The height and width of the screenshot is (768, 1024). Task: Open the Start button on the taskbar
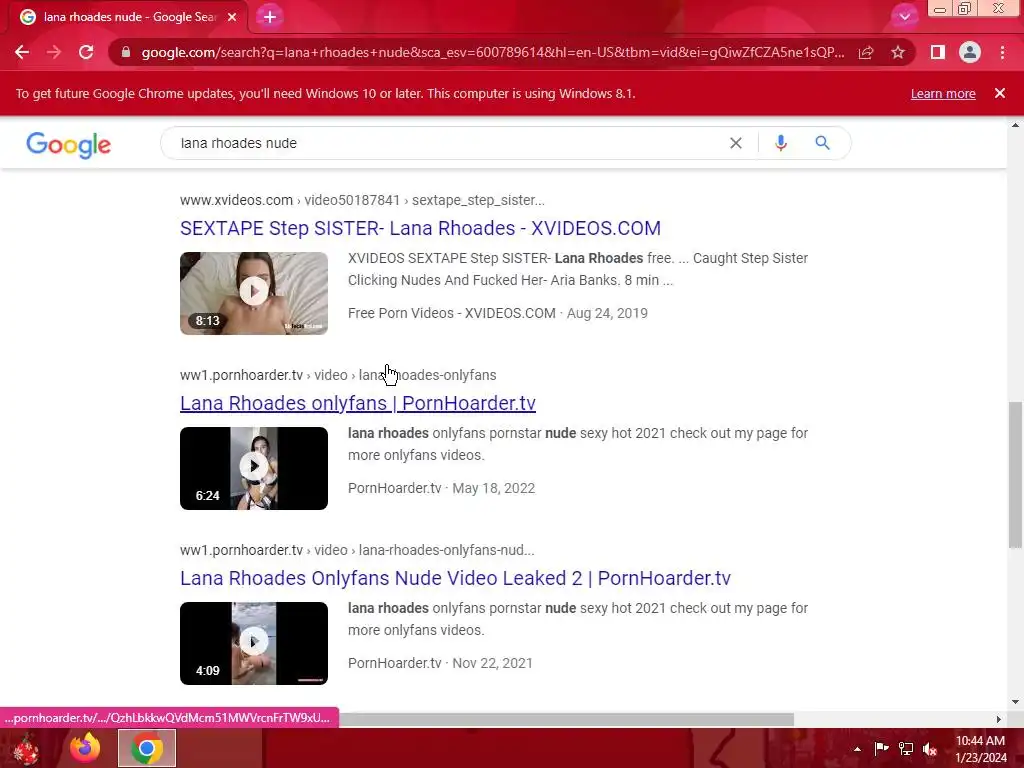coord(26,748)
